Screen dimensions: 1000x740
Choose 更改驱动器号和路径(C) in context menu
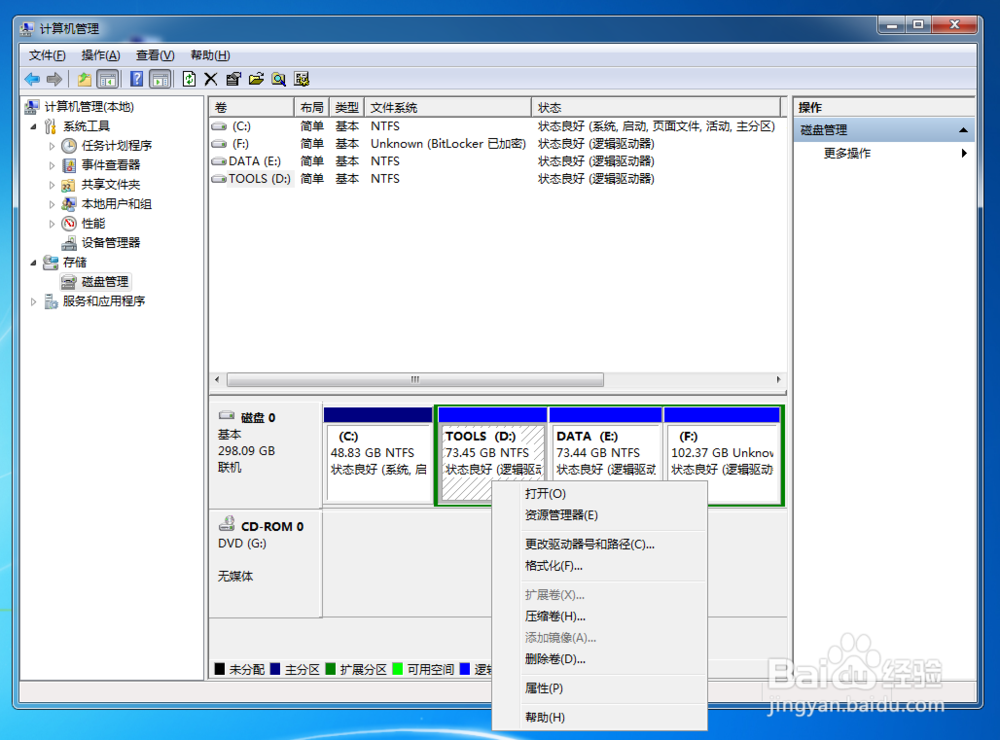599,544
